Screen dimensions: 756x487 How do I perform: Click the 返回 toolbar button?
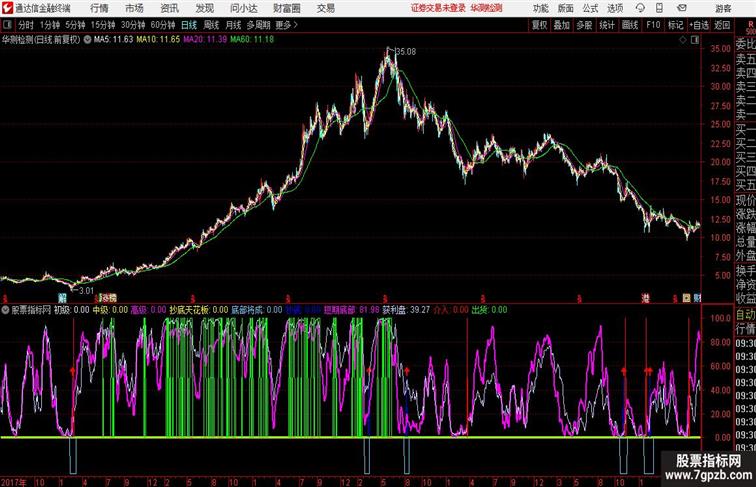(x=722, y=25)
